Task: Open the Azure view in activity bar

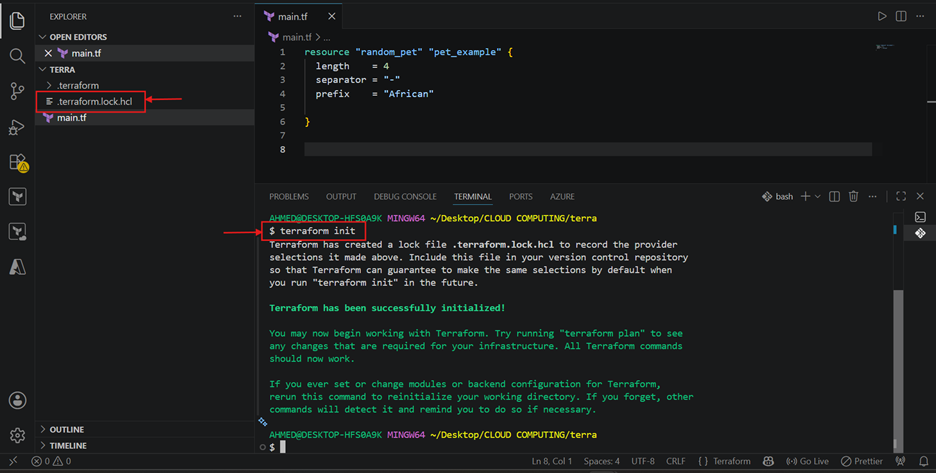Action: point(17,267)
